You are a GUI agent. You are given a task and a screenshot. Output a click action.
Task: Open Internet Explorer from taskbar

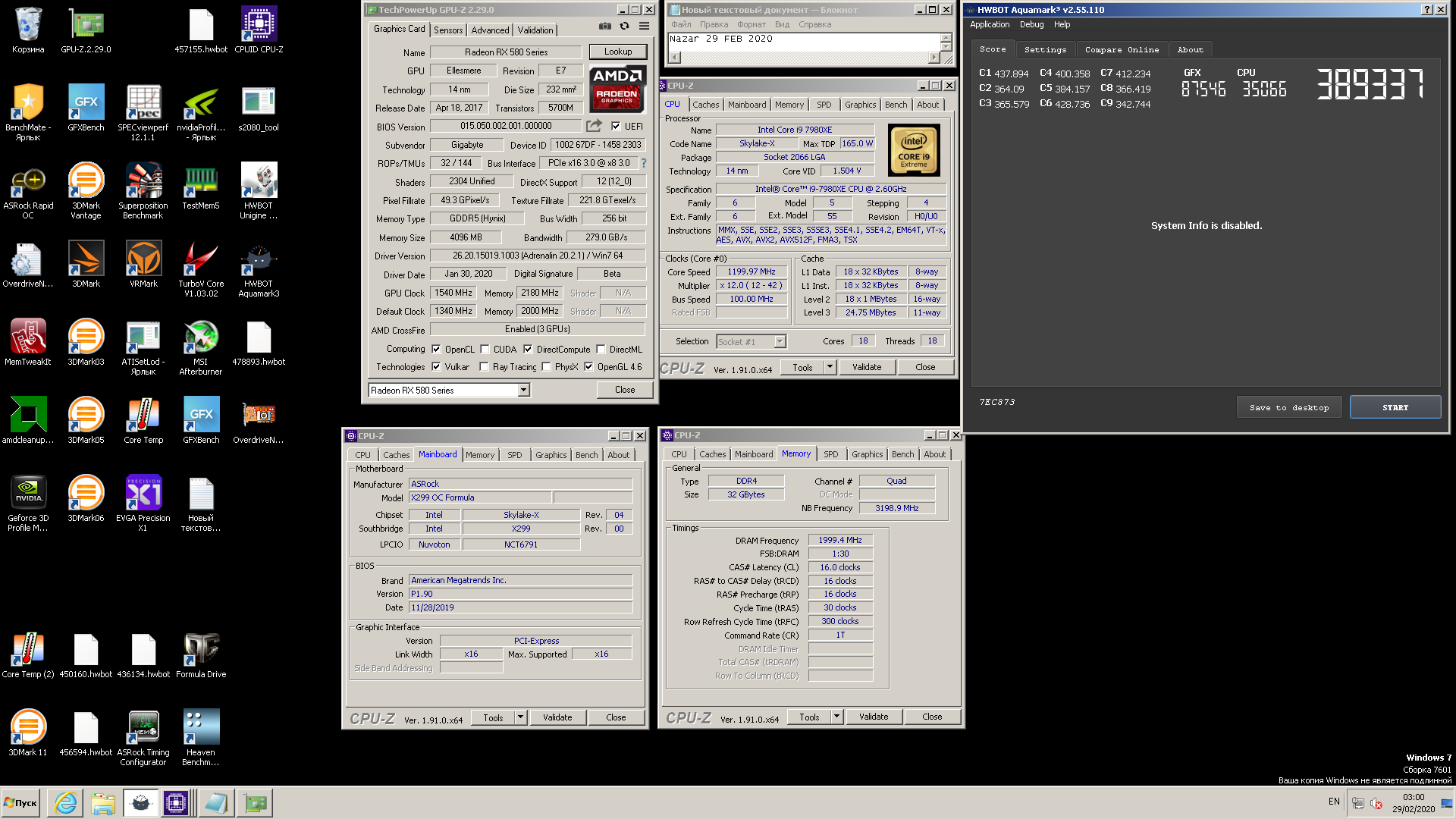(x=66, y=803)
